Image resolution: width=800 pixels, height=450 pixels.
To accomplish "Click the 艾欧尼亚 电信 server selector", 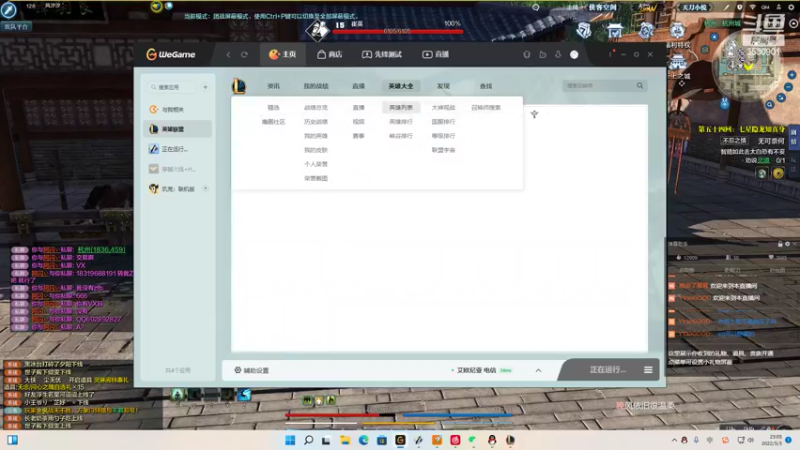I will (482, 370).
